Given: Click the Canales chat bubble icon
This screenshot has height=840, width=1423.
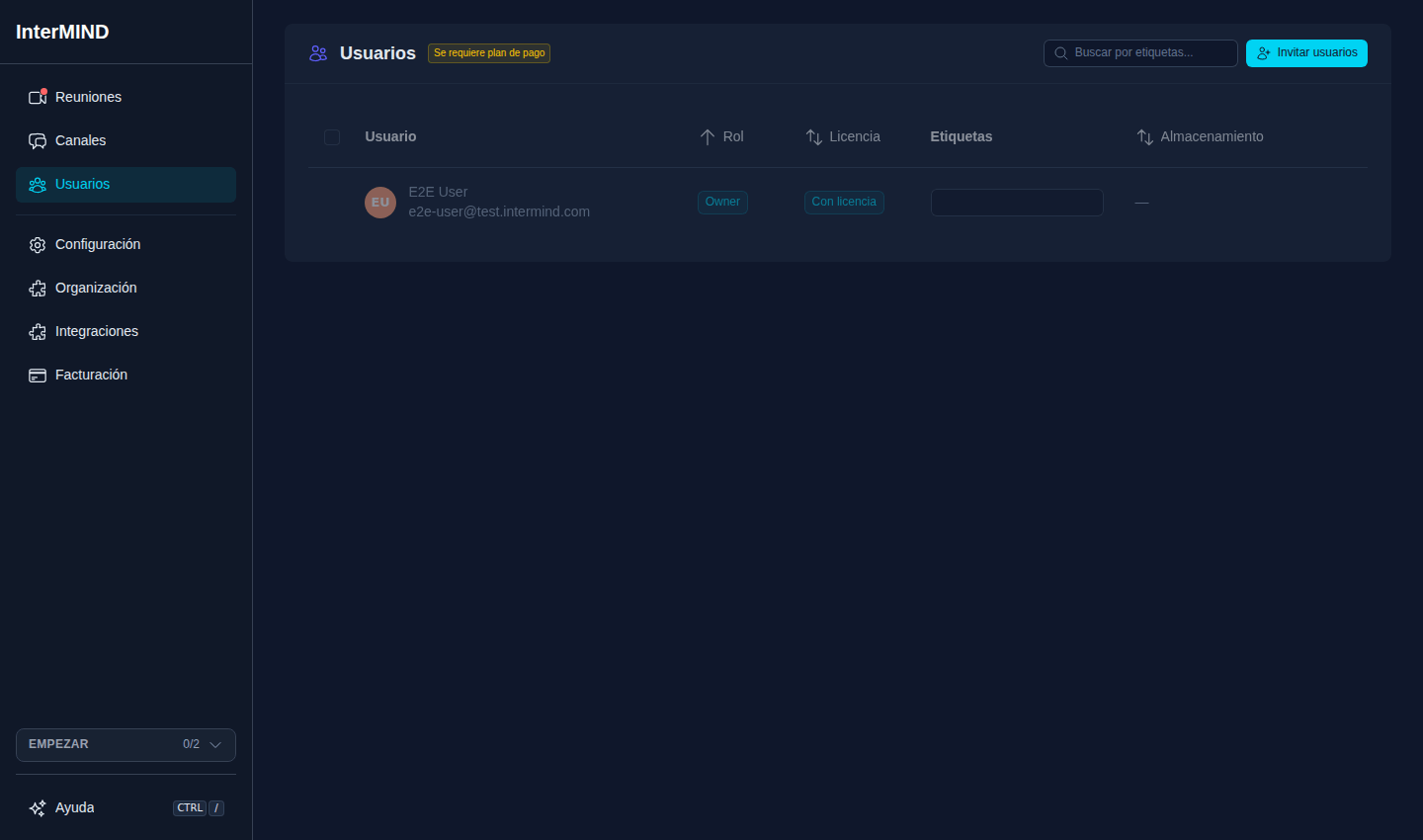Looking at the screenshot, I should coord(38,140).
